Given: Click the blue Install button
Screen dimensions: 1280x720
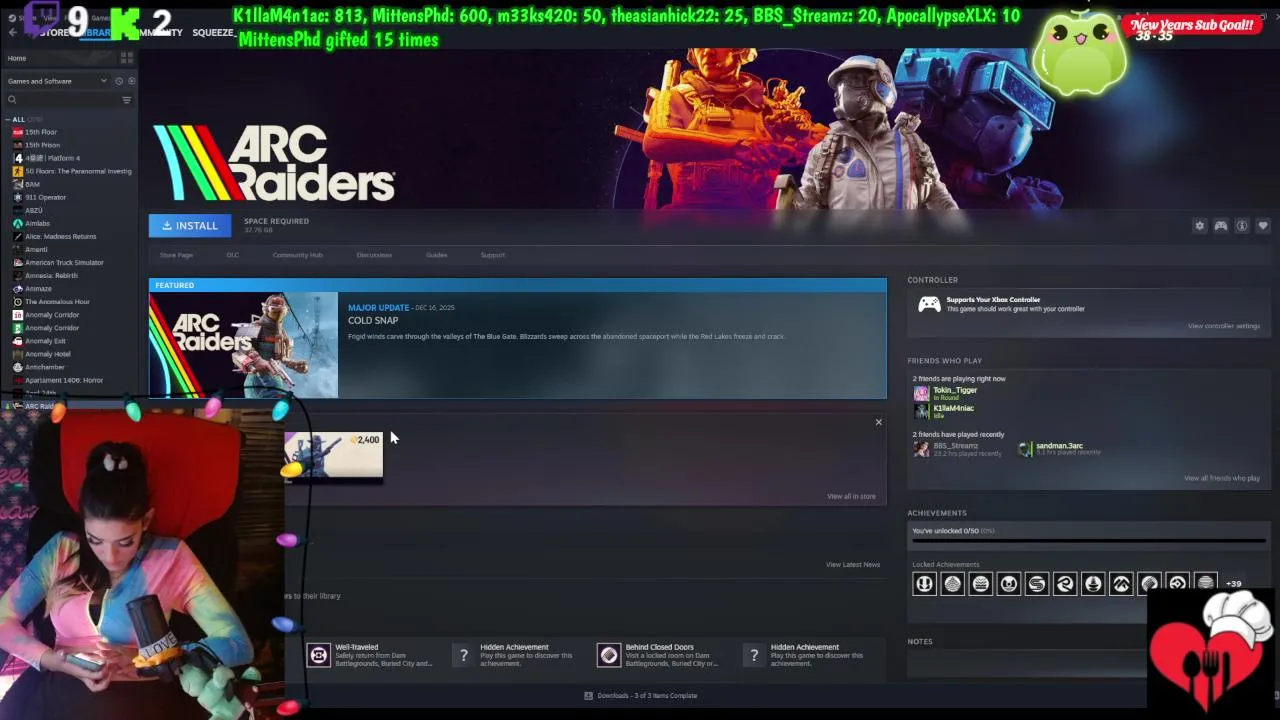Looking at the screenshot, I should point(190,226).
